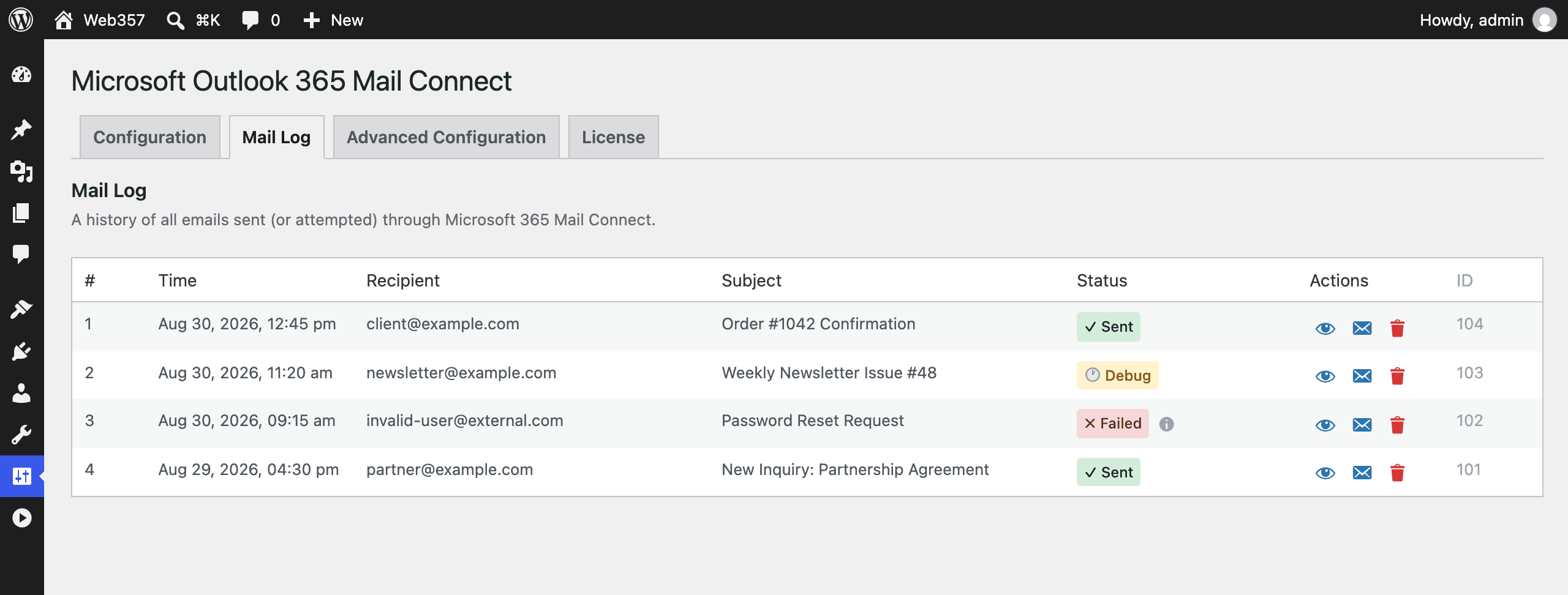Image resolution: width=1568 pixels, height=595 pixels.
Task: Open the Dashboard sidebar icon
Action: tap(21, 75)
